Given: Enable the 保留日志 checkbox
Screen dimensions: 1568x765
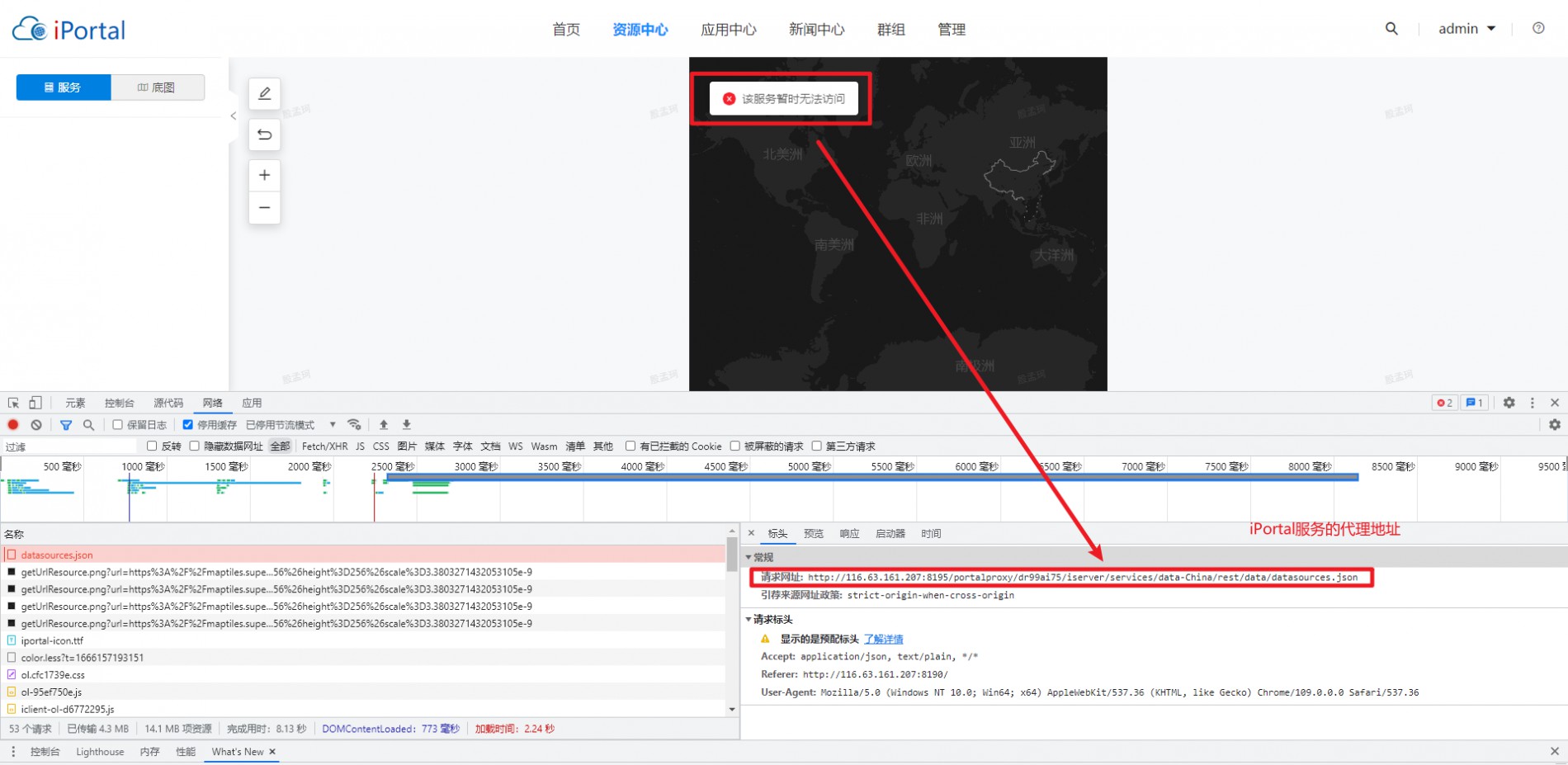Looking at the screenshot, I should coord(118,425).
